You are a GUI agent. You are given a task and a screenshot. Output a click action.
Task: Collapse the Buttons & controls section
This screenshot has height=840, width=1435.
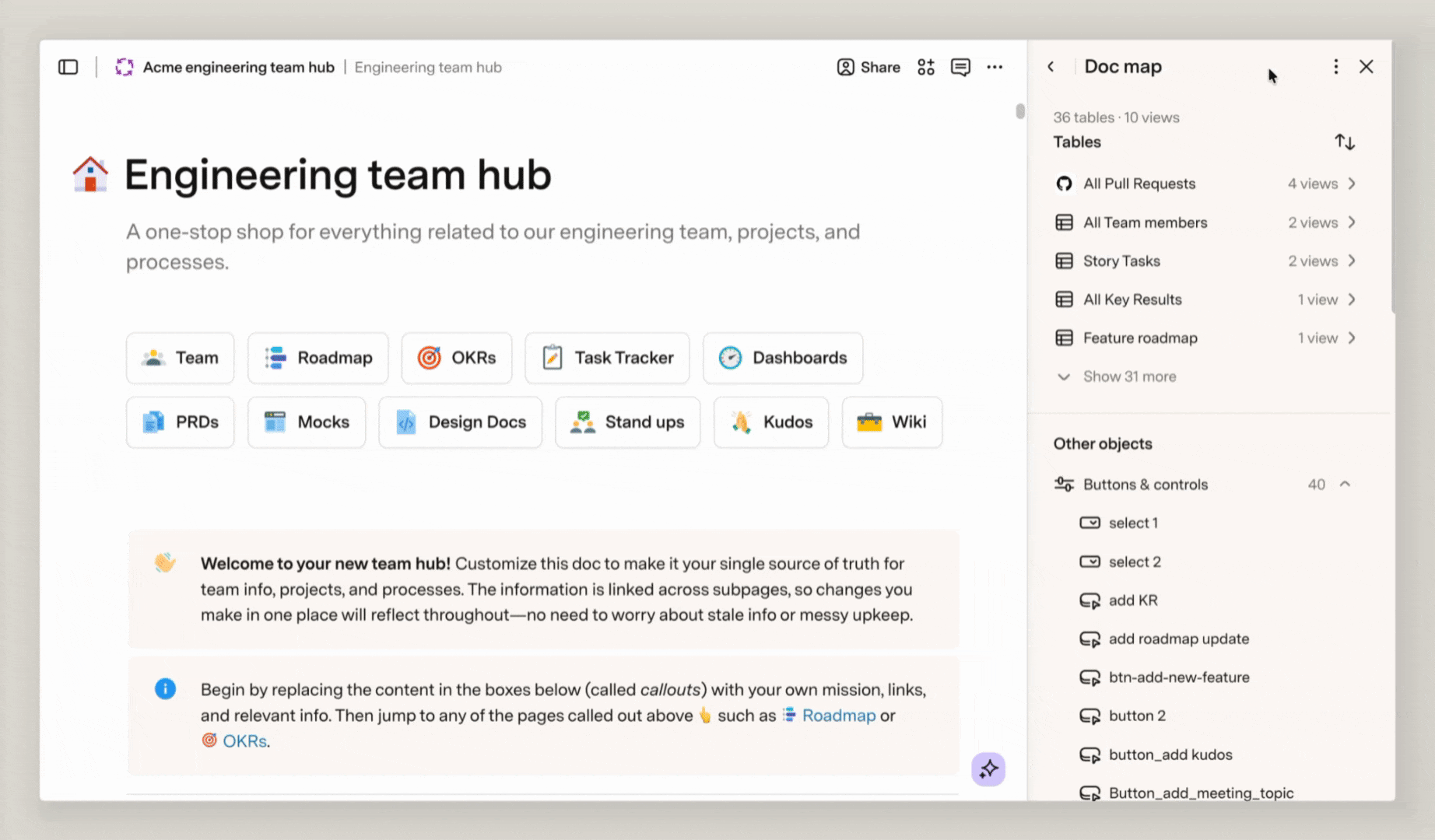point(1345,484)
